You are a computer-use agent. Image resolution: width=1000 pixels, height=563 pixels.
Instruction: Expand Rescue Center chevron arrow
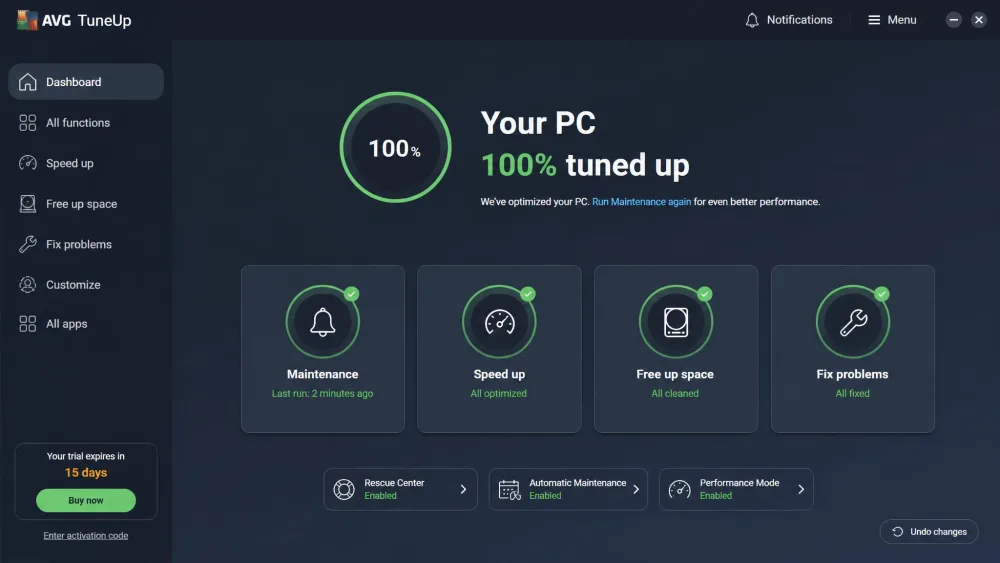464,489
